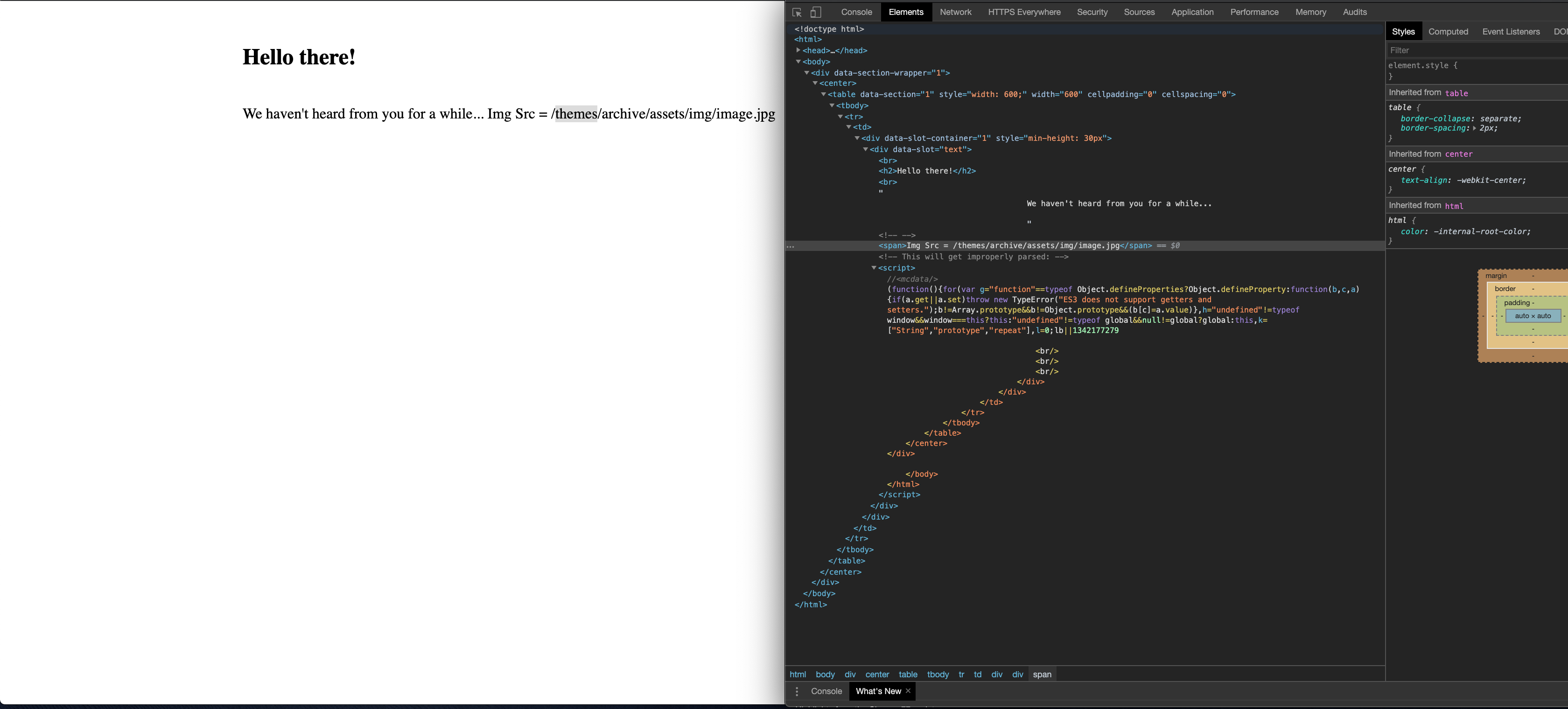1568x709 pixels.
Task: Collapse the tbody element node
Action: tap(832, 105)
